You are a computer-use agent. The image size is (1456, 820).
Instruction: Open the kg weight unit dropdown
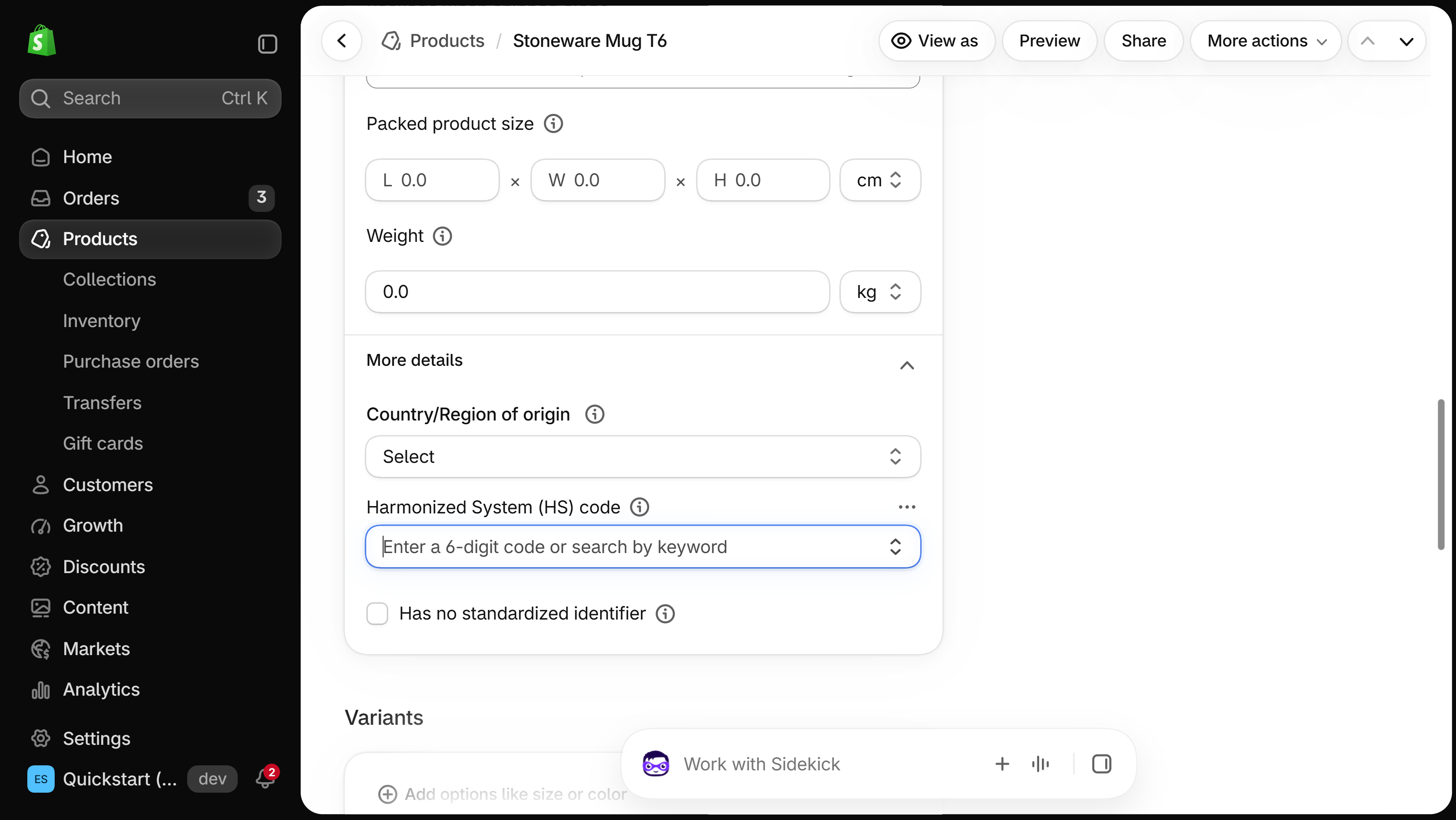point(880,292)
